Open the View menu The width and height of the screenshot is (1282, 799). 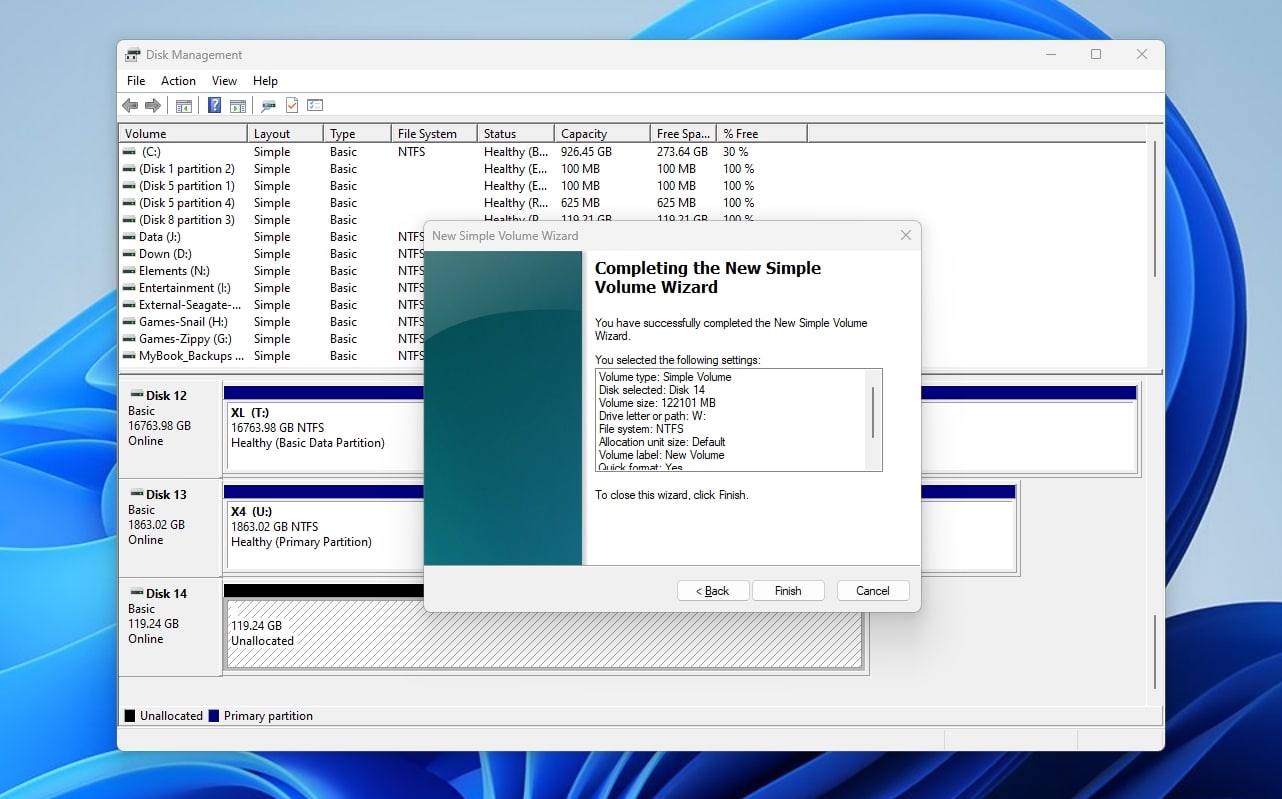click(224, 81)
